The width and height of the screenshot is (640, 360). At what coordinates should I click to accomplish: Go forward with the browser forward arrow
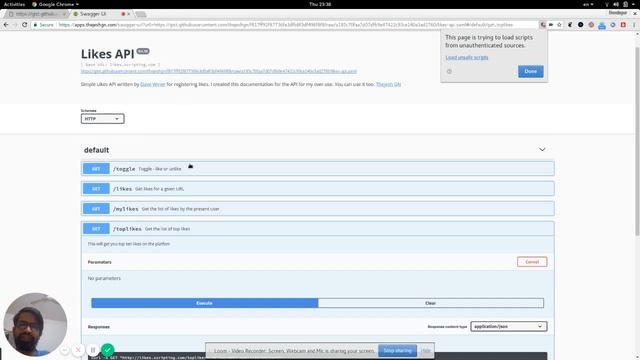point(15,25)
